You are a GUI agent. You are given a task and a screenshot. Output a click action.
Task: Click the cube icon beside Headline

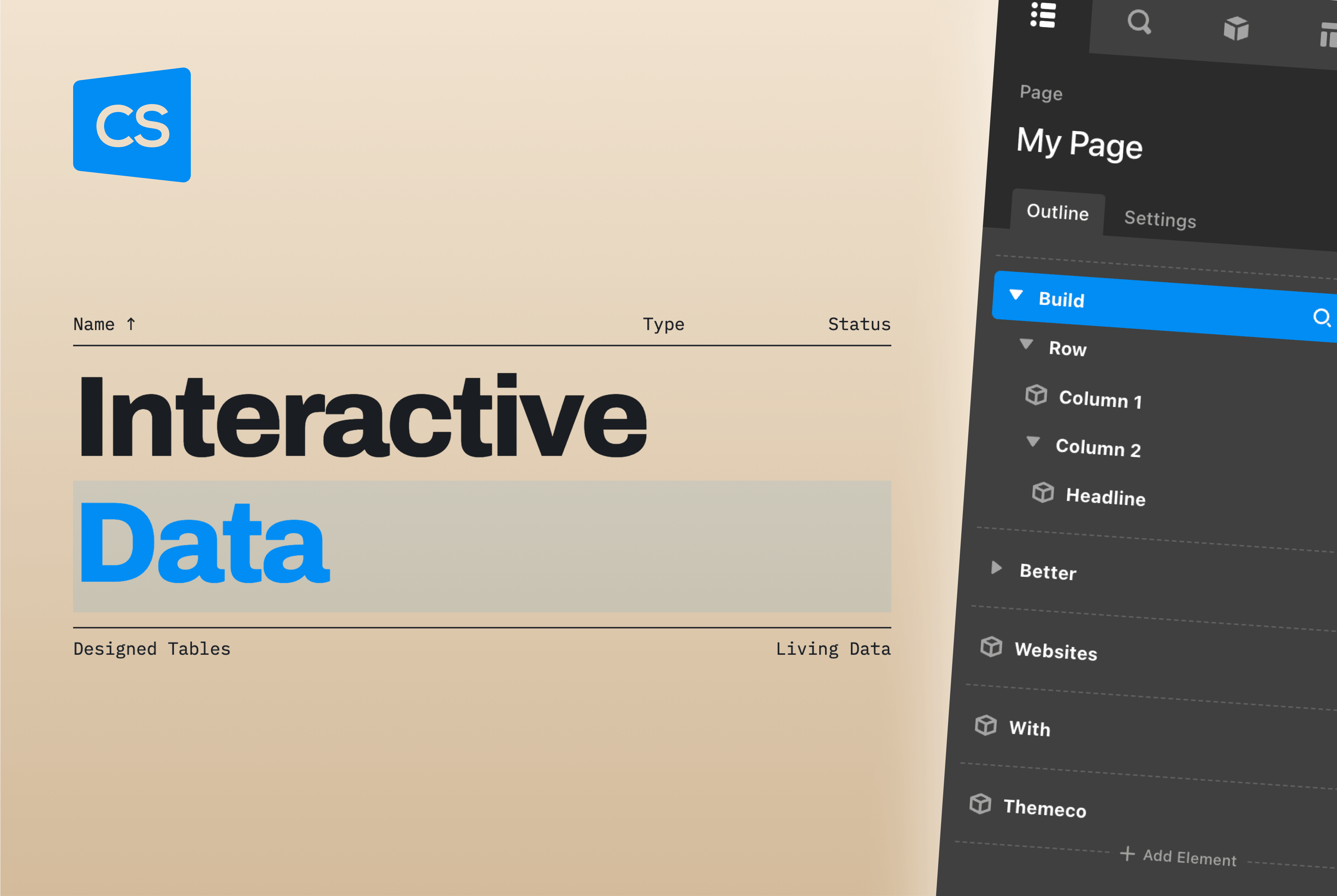pos(1043,492)
